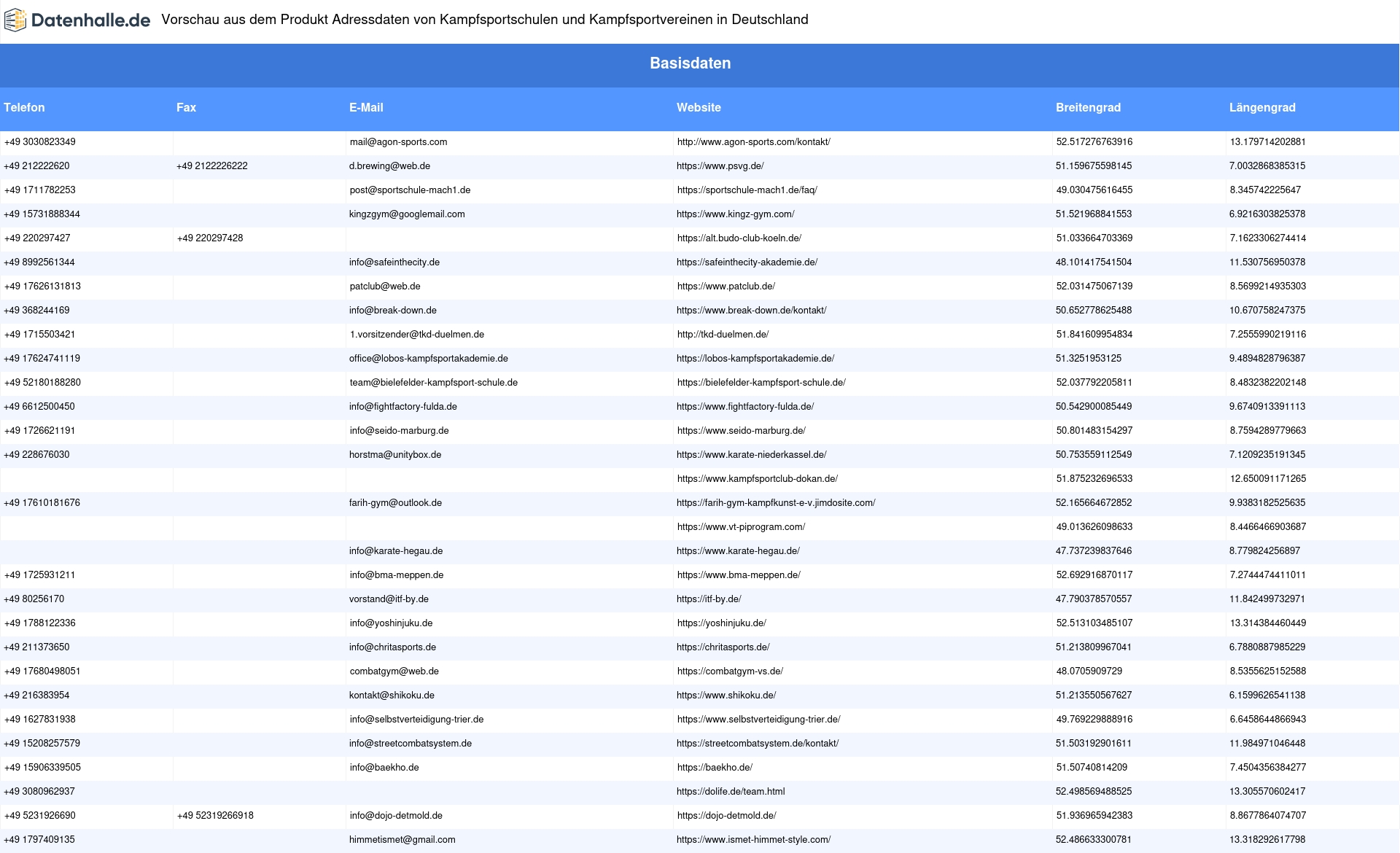Open the agon-sports.com kontakt website link
Screen dimensions: 1400x853
tap(753, 142)
